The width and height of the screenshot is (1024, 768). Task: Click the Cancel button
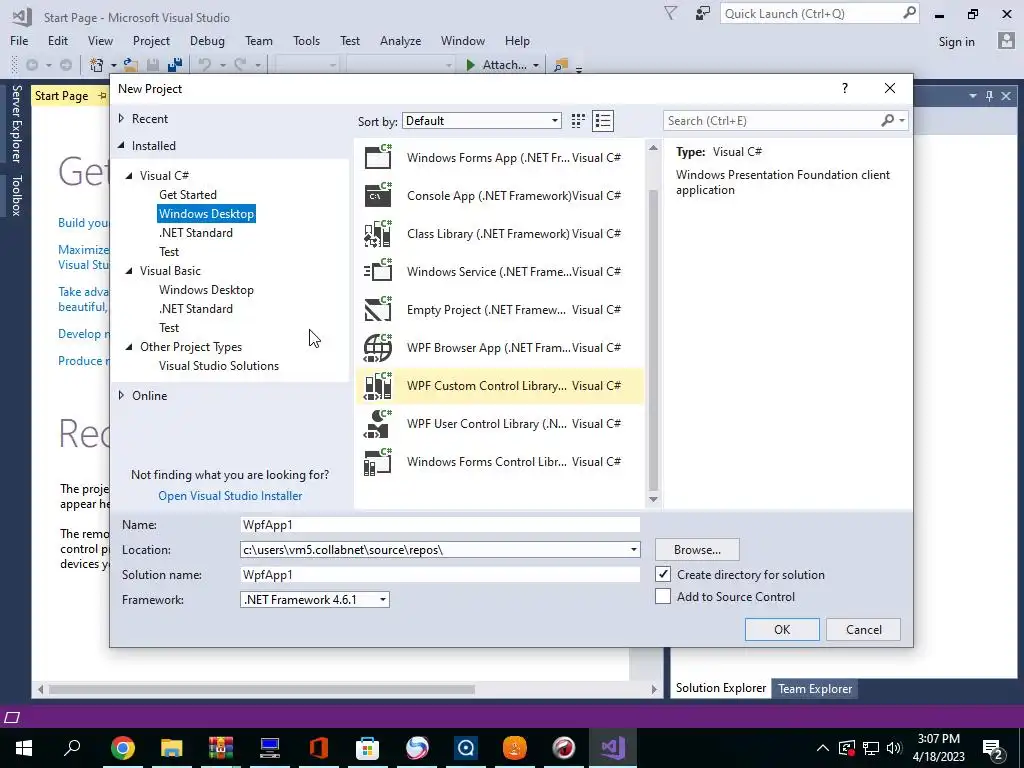pyautogui.click(x=863, y=630)
